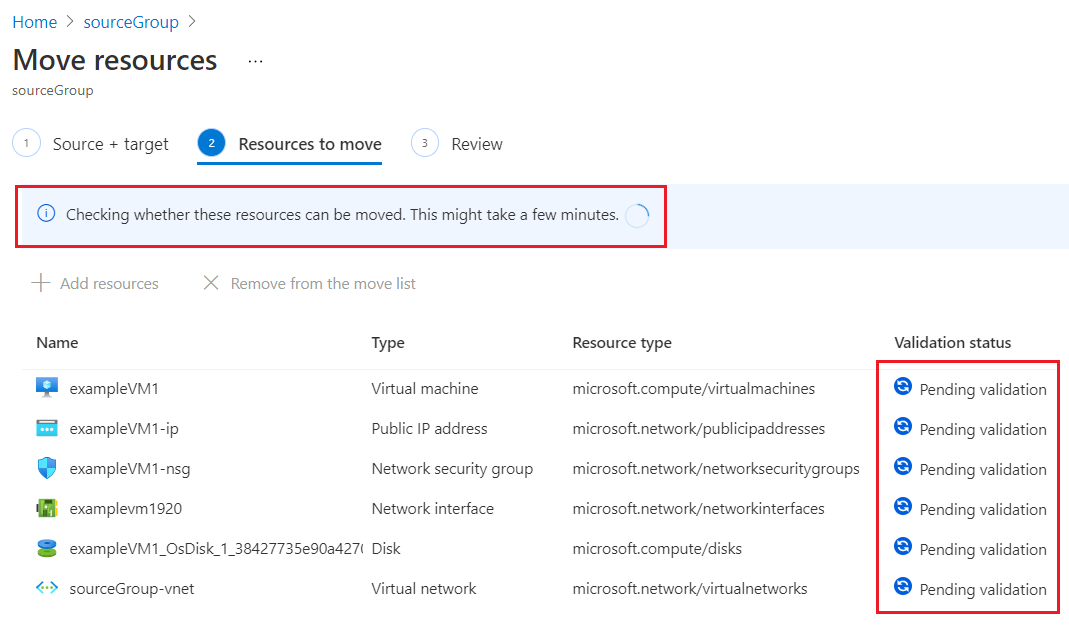The image size is (1069, 630).
Task: Return to the Source + target tab
Action: point(110,144)
